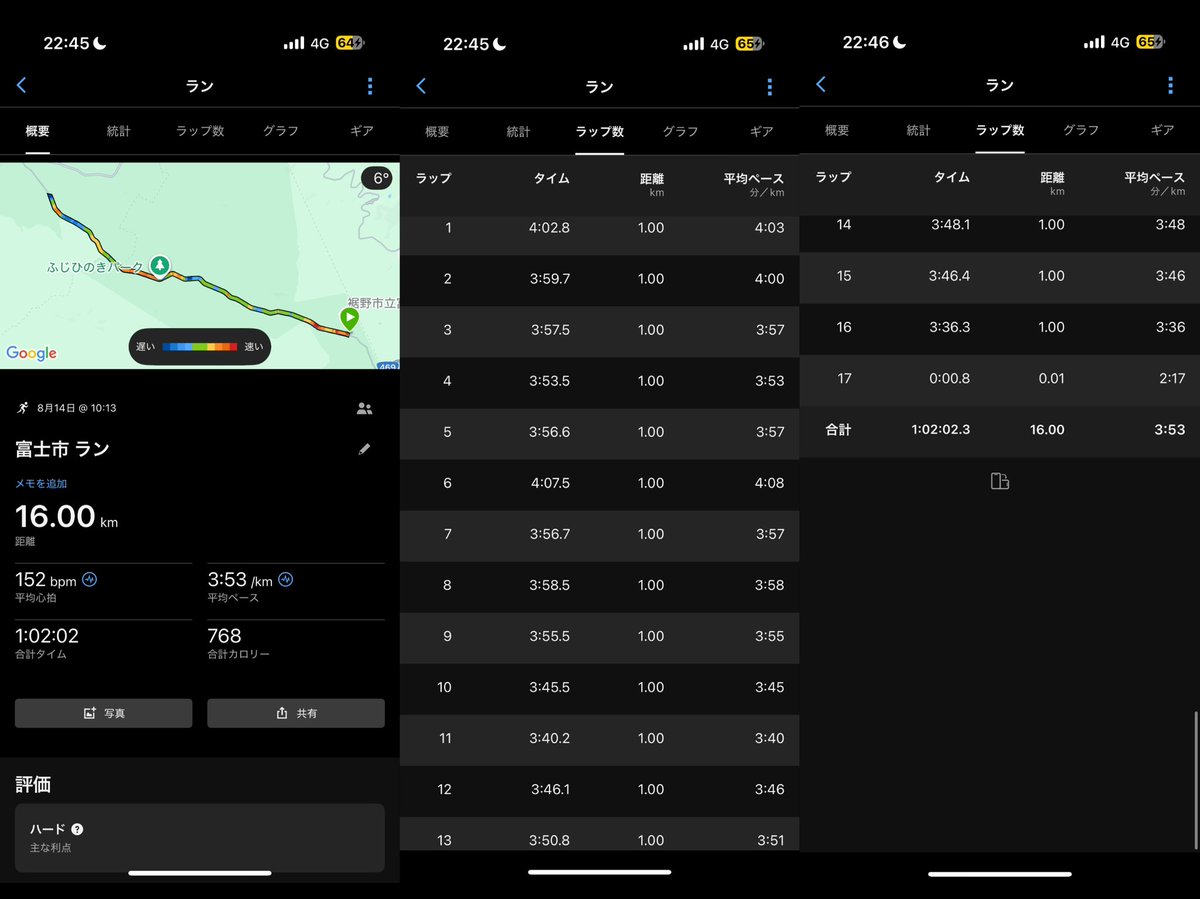Tap lap 3 time 3:57.5
The width and height of the screenshot is (1200, 899).
point(550,329)
